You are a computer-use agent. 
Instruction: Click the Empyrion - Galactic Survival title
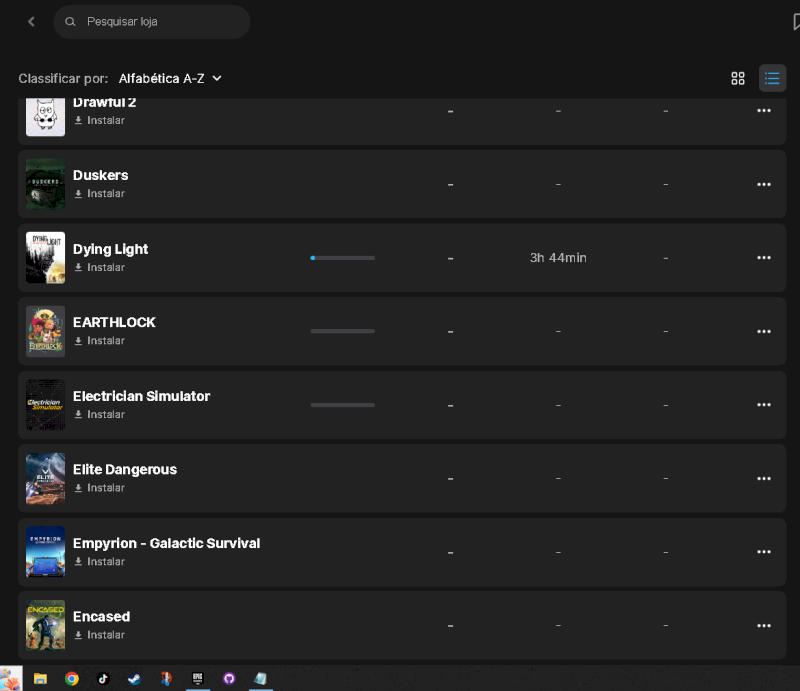pyautogui.click(x=166, y=543)
